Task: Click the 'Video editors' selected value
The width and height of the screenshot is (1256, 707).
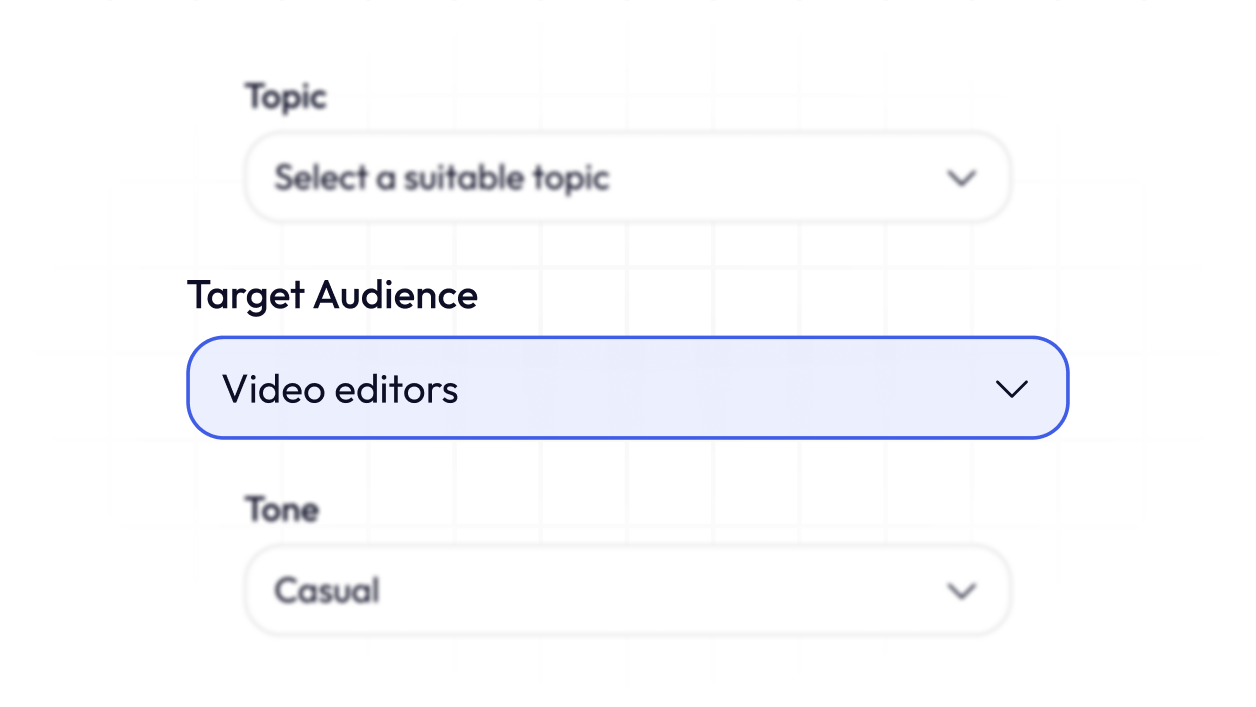Action: tap(340, 389)
